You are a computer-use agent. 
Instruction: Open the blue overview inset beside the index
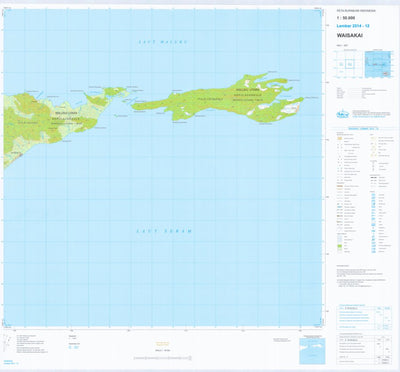(378, 64)
